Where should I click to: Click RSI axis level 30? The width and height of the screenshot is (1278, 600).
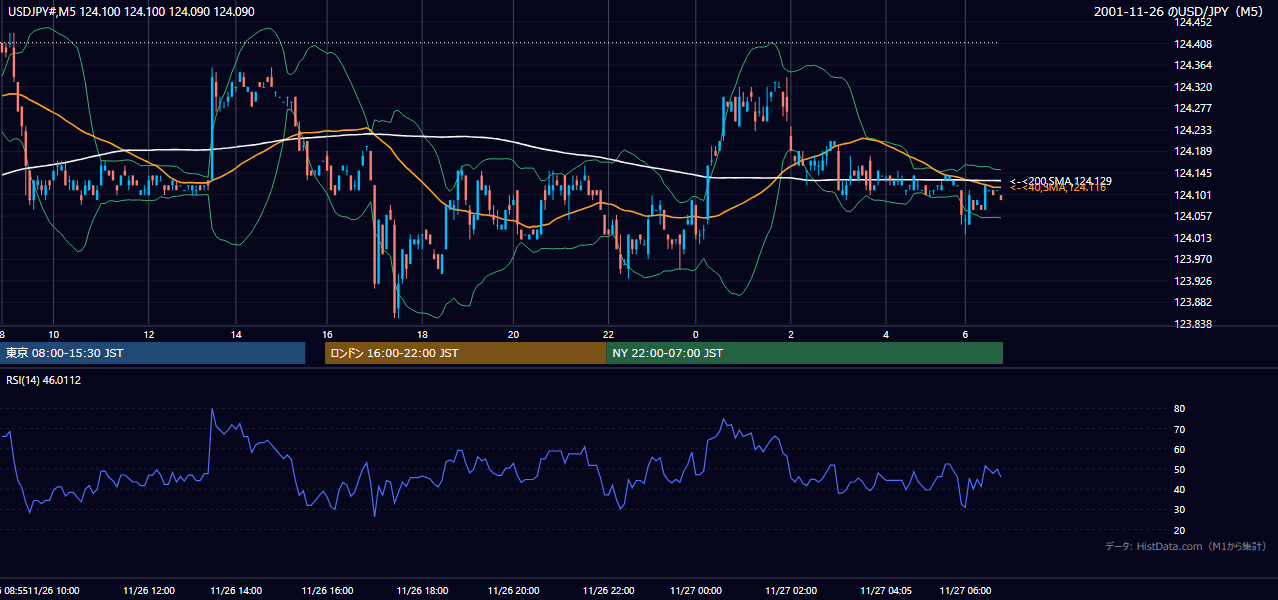1180,510
